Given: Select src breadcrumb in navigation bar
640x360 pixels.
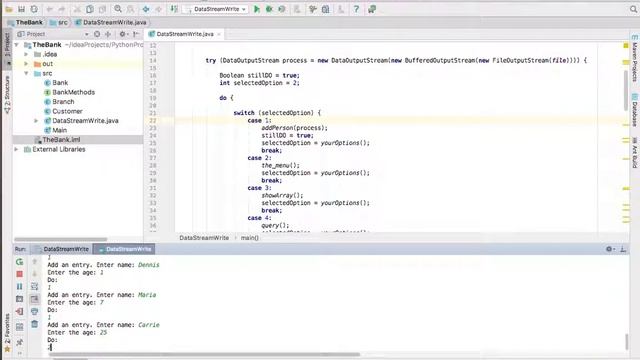Looking at the screenshot, I should [x=59, y=22].
